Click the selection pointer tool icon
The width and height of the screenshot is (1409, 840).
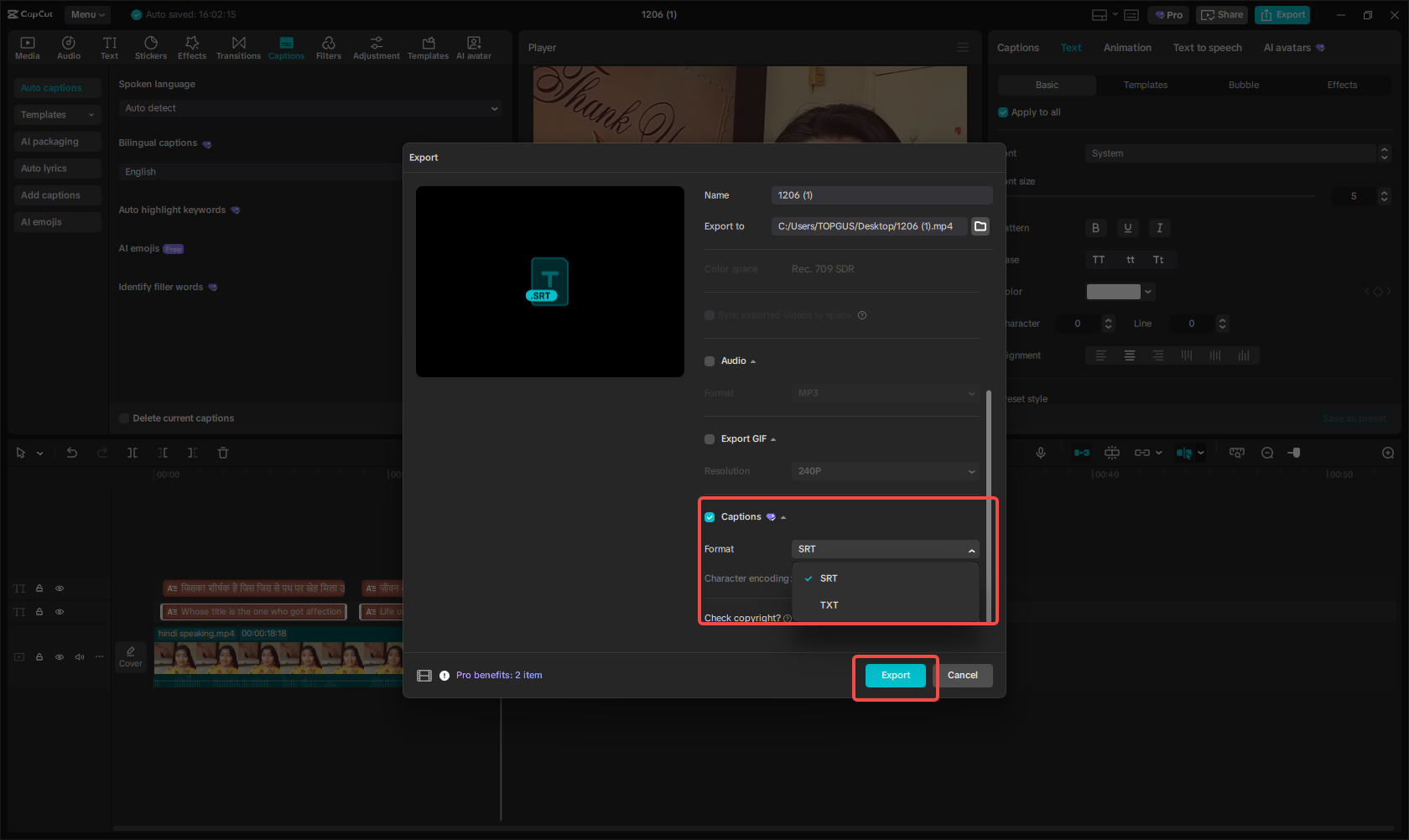point(21,453)
